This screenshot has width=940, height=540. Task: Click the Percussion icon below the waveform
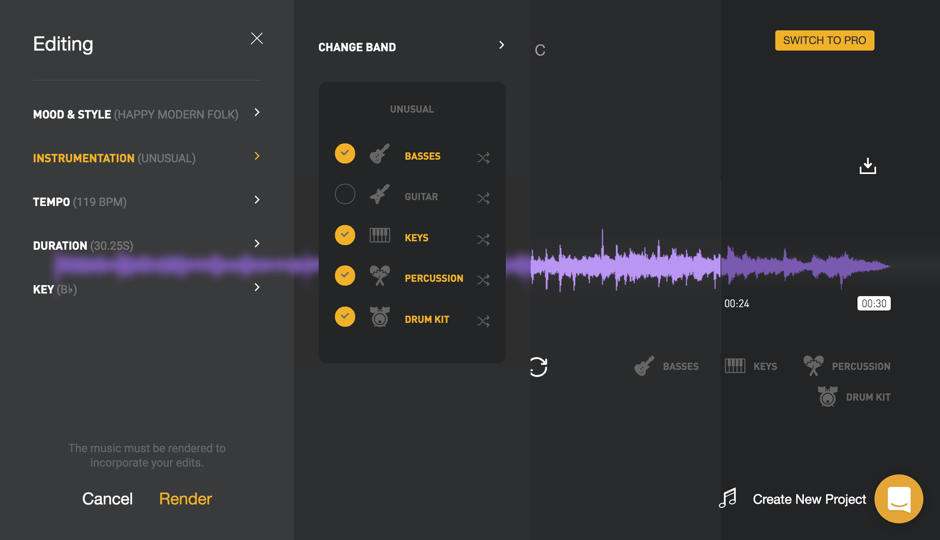814,366
